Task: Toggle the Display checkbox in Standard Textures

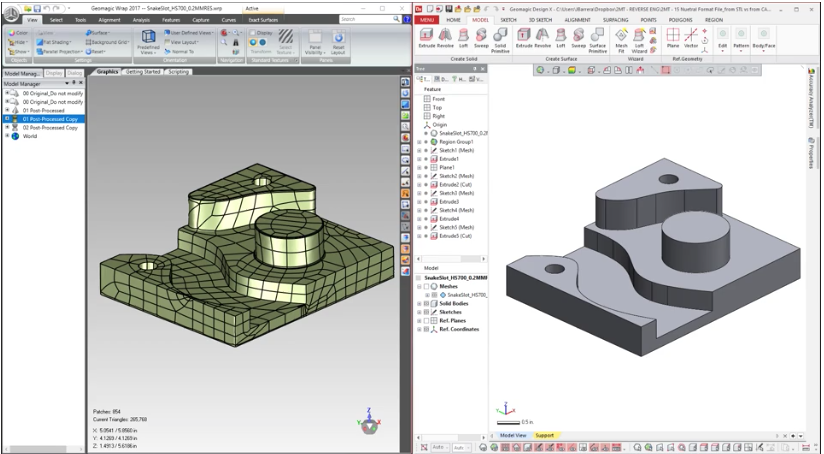Action: [253, 33]
